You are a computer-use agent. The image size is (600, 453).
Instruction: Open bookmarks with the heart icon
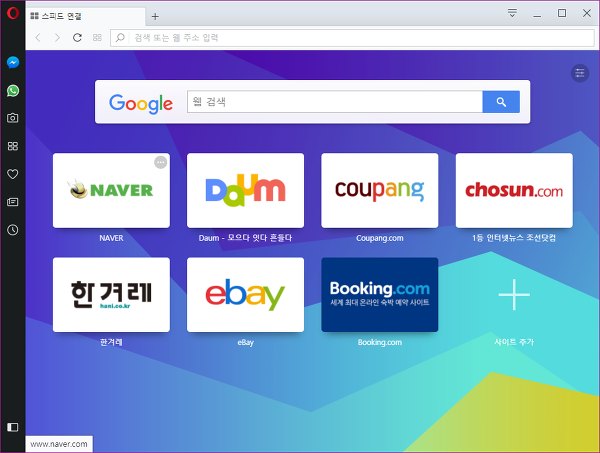pyautogui.click(x=13, y=174)
